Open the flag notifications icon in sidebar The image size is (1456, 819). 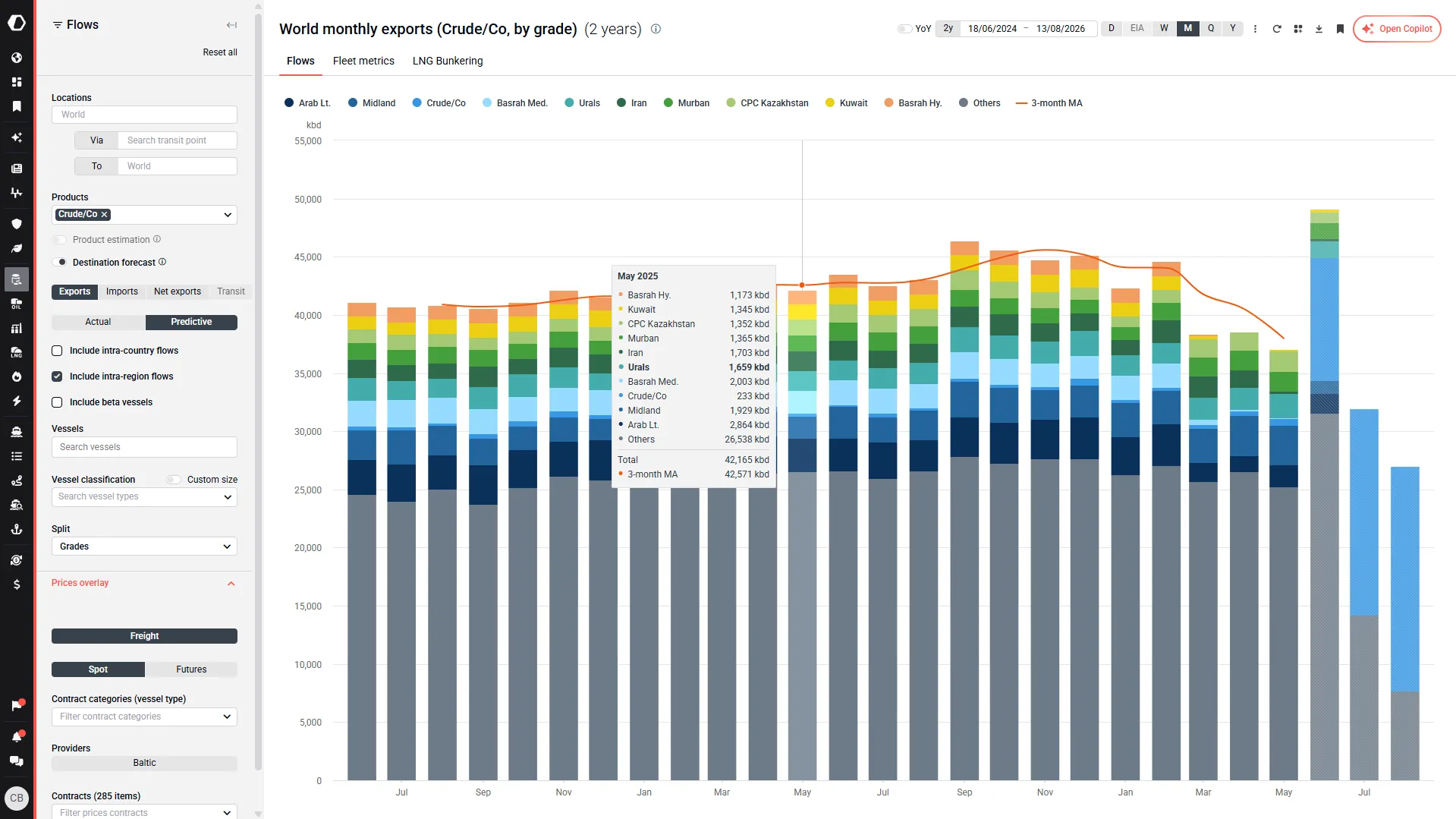coord(17,706)
